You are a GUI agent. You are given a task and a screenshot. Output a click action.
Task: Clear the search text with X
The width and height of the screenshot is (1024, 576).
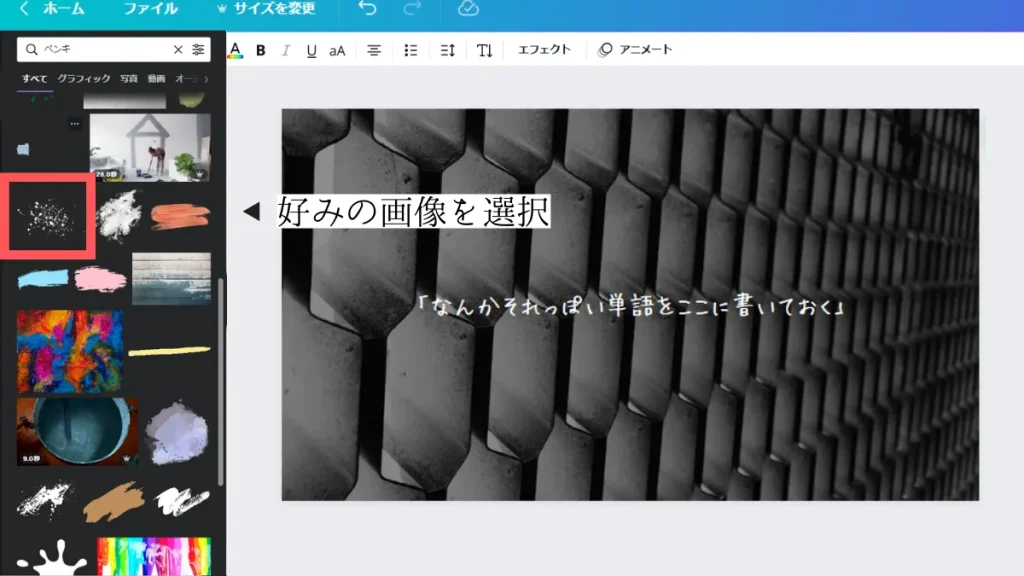(178, 50)
